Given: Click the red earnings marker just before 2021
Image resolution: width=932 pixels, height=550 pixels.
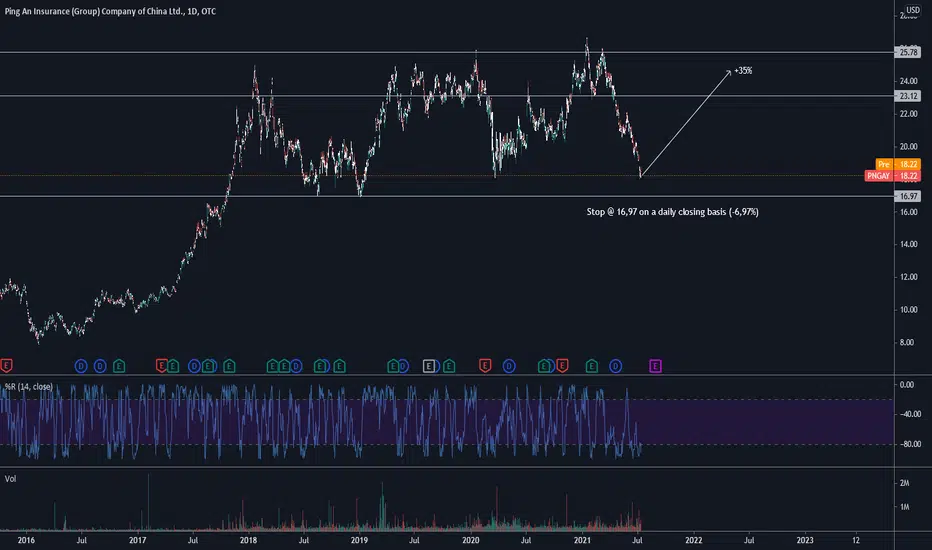Looking at the screenshot, I should tap(562, 366).
